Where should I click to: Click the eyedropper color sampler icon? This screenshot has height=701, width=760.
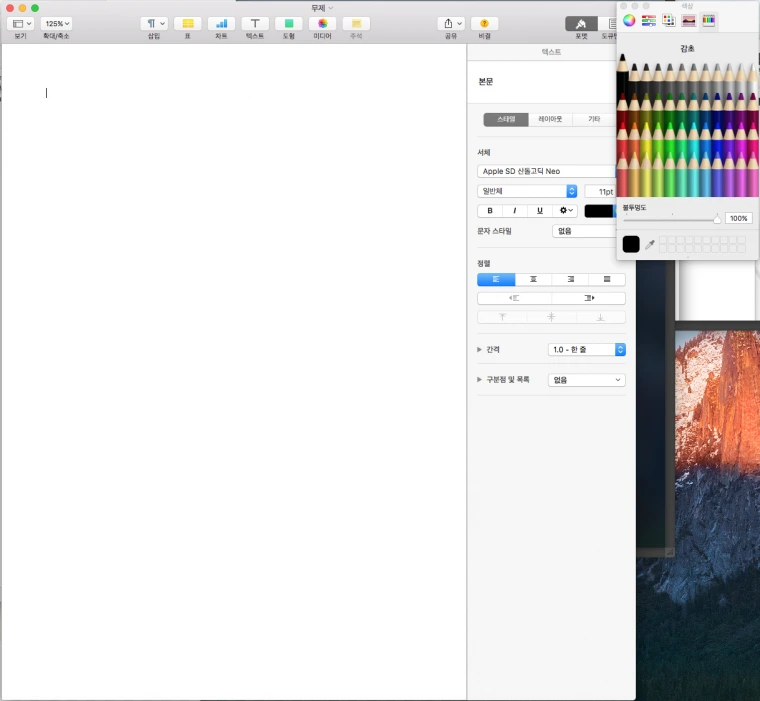coord(649,245)
